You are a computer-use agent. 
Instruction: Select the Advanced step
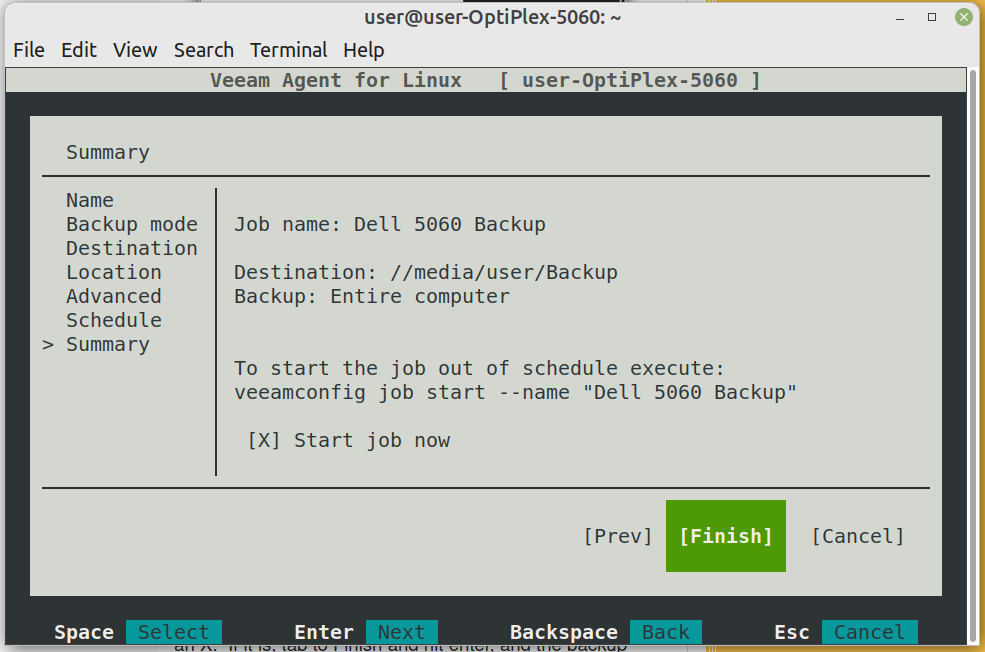coord(114,296)
